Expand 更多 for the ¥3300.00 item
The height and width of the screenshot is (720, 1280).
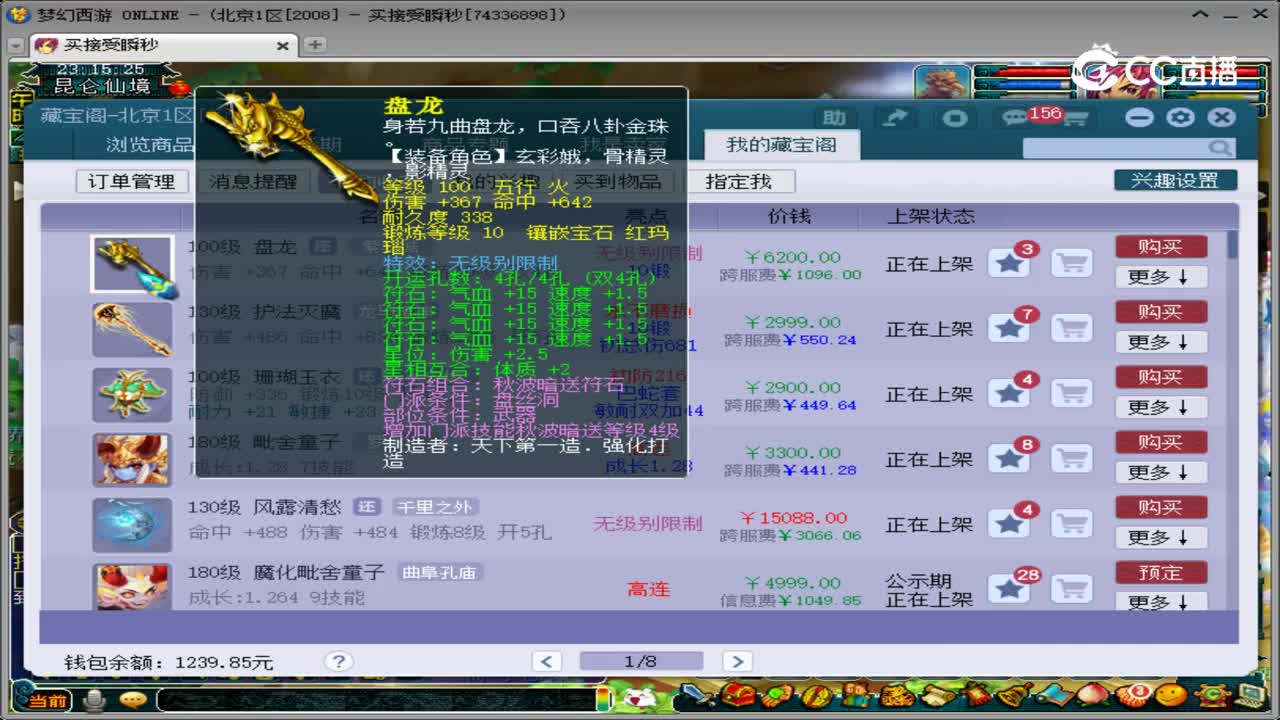[1160, 472]
